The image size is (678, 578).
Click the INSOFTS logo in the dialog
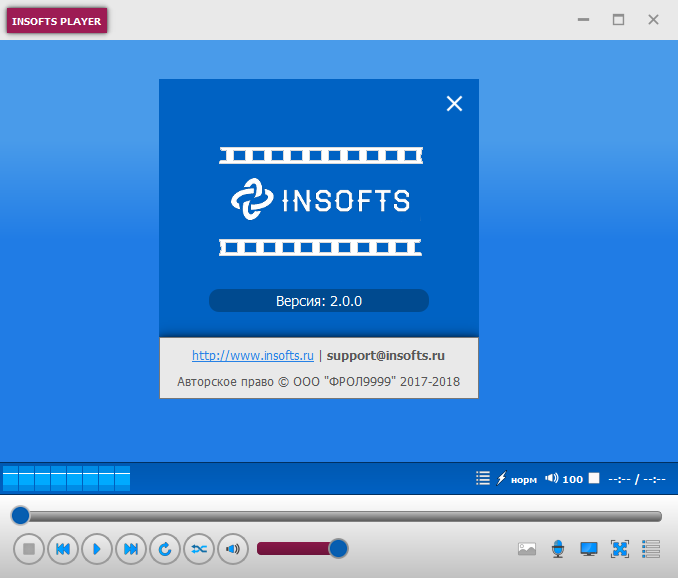pyautogui.click(x=320, y=200)
